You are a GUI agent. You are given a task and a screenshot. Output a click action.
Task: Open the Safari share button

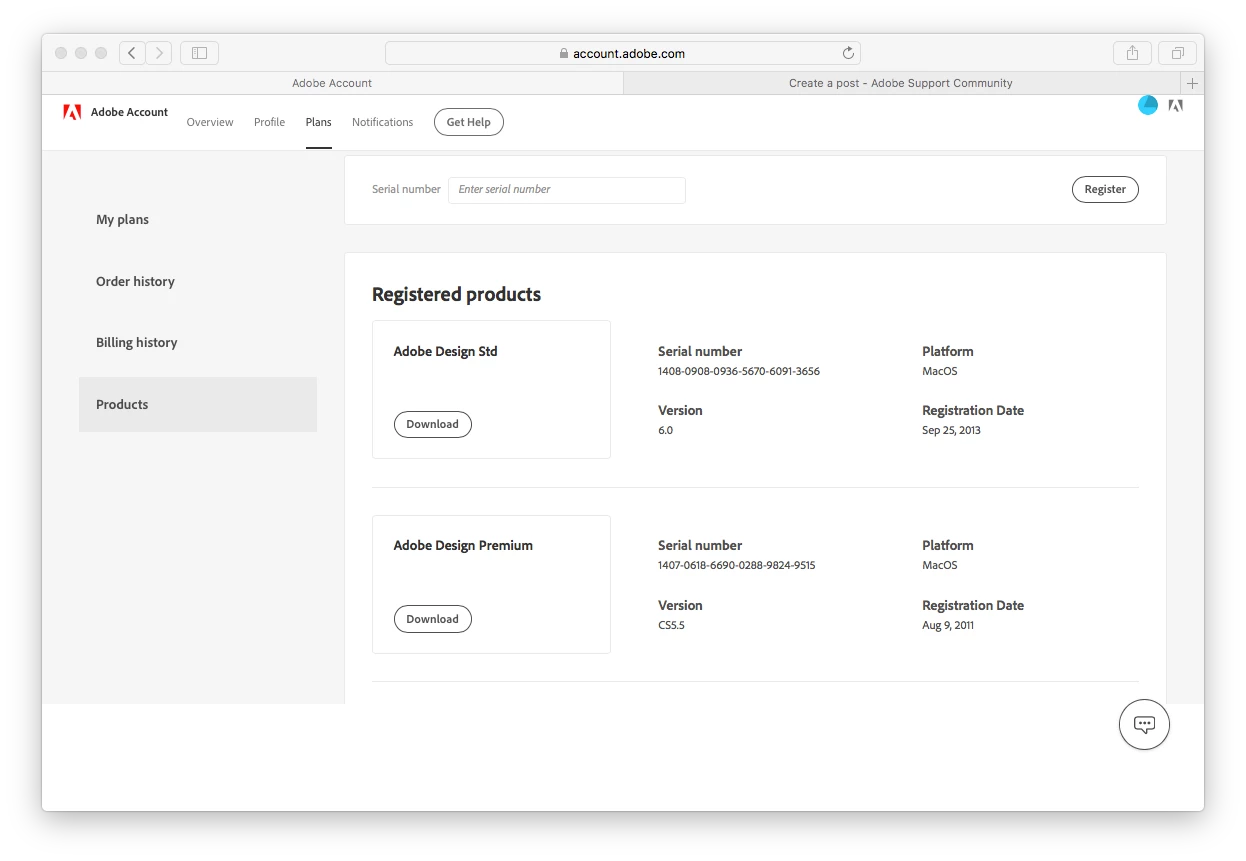(1132, 53)
